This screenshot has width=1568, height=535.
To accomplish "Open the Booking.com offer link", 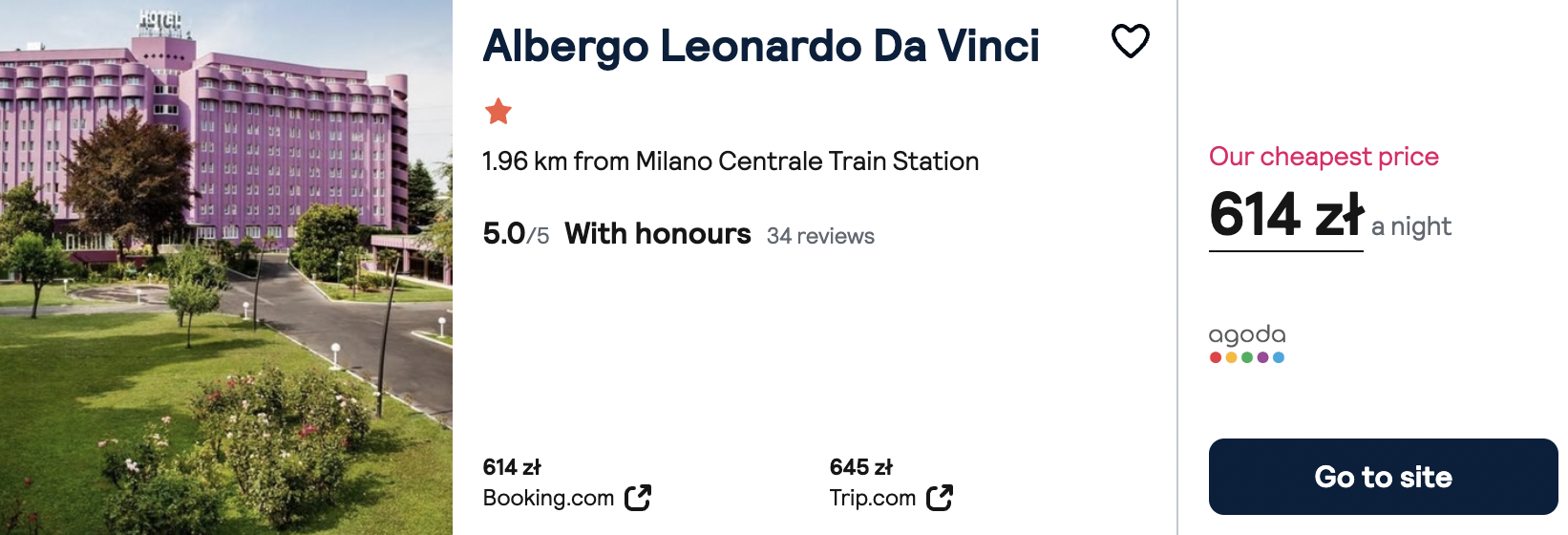I will [x=548, y=498].
